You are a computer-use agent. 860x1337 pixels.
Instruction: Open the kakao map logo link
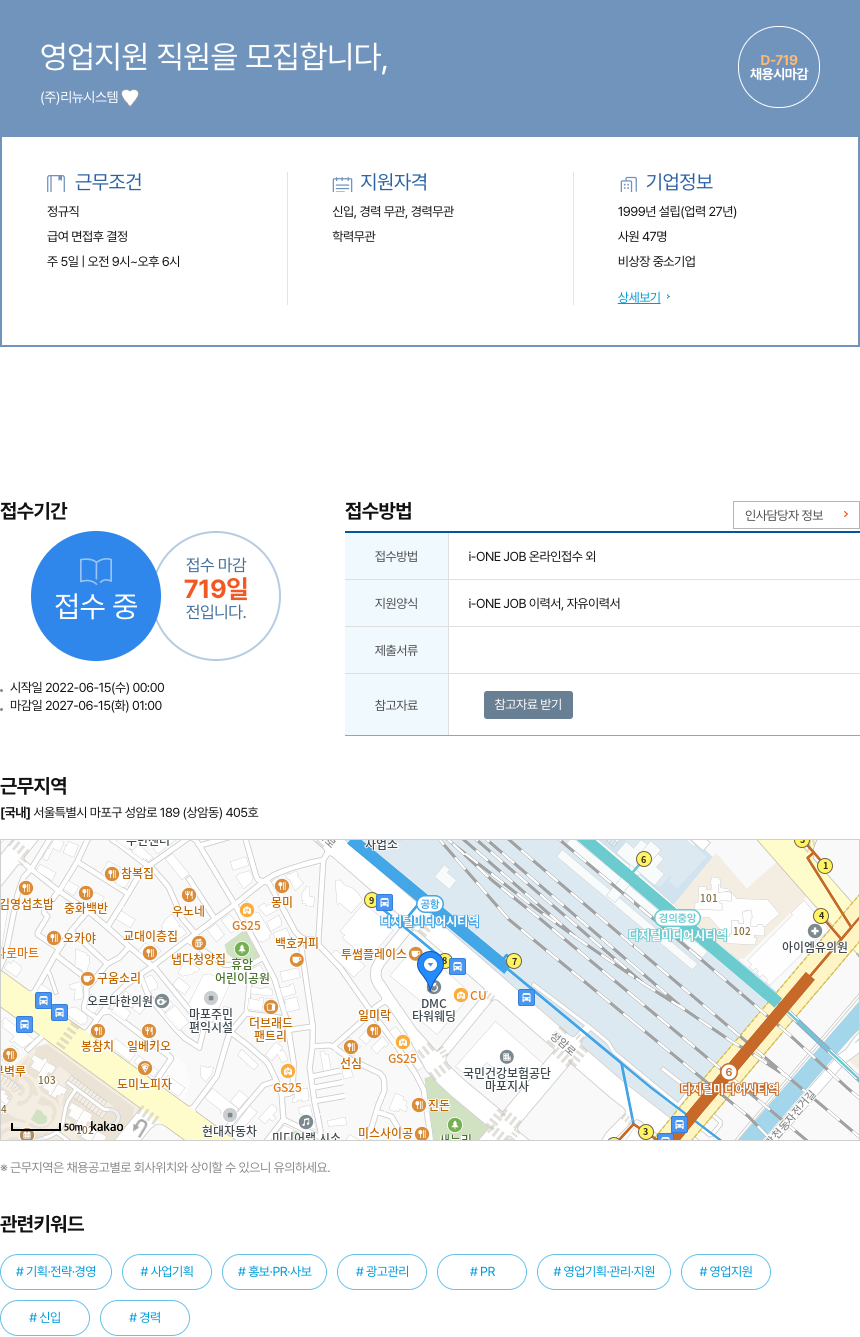coord(106,1127)
